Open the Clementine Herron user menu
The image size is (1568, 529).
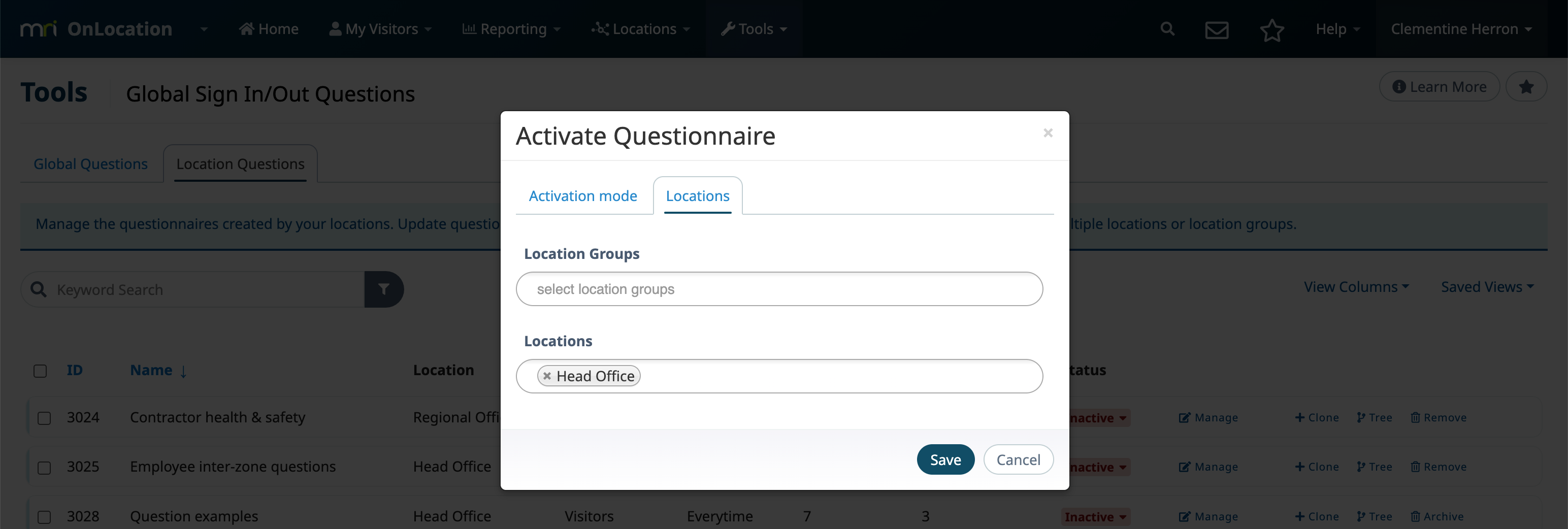point(1461,29)
